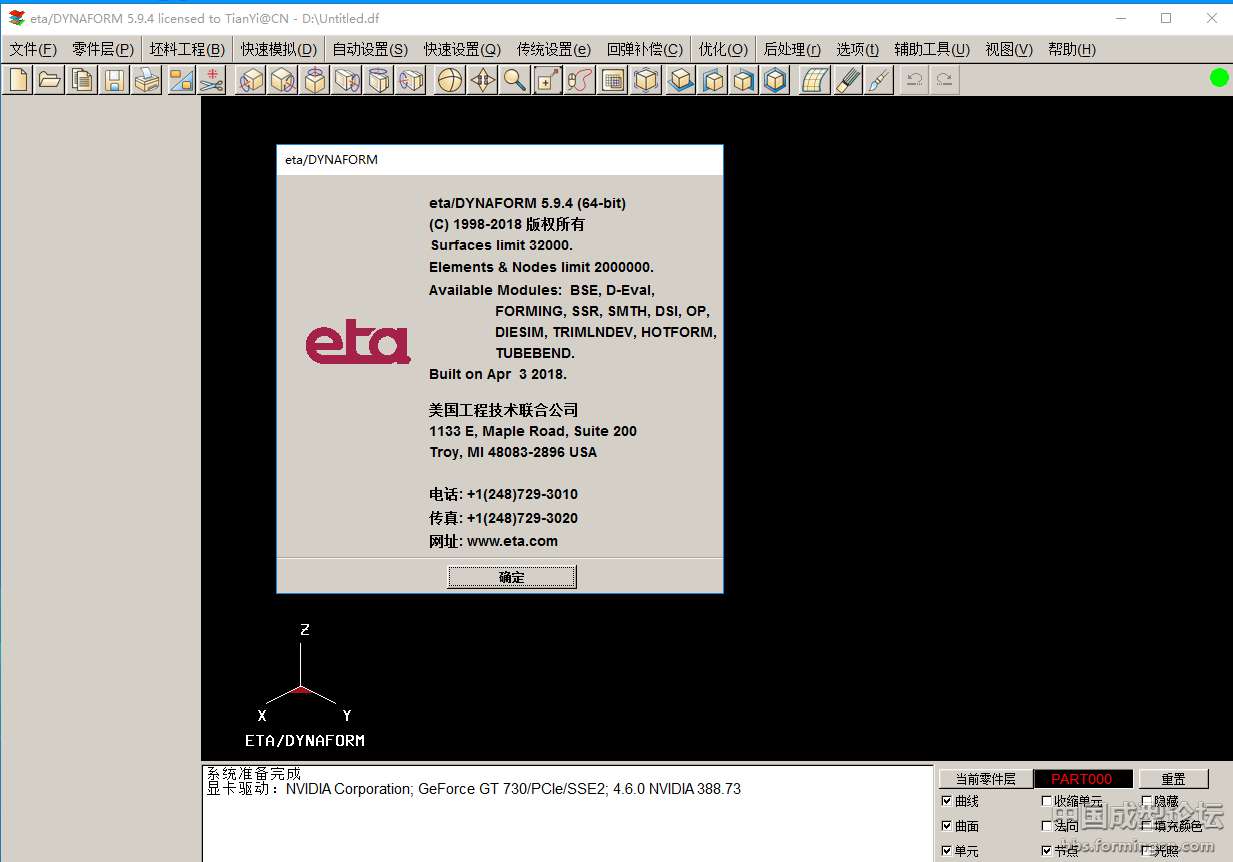Enable the 法向 checkbox
This screenshot has width=1233, height=862.
tap(1047, 826)
